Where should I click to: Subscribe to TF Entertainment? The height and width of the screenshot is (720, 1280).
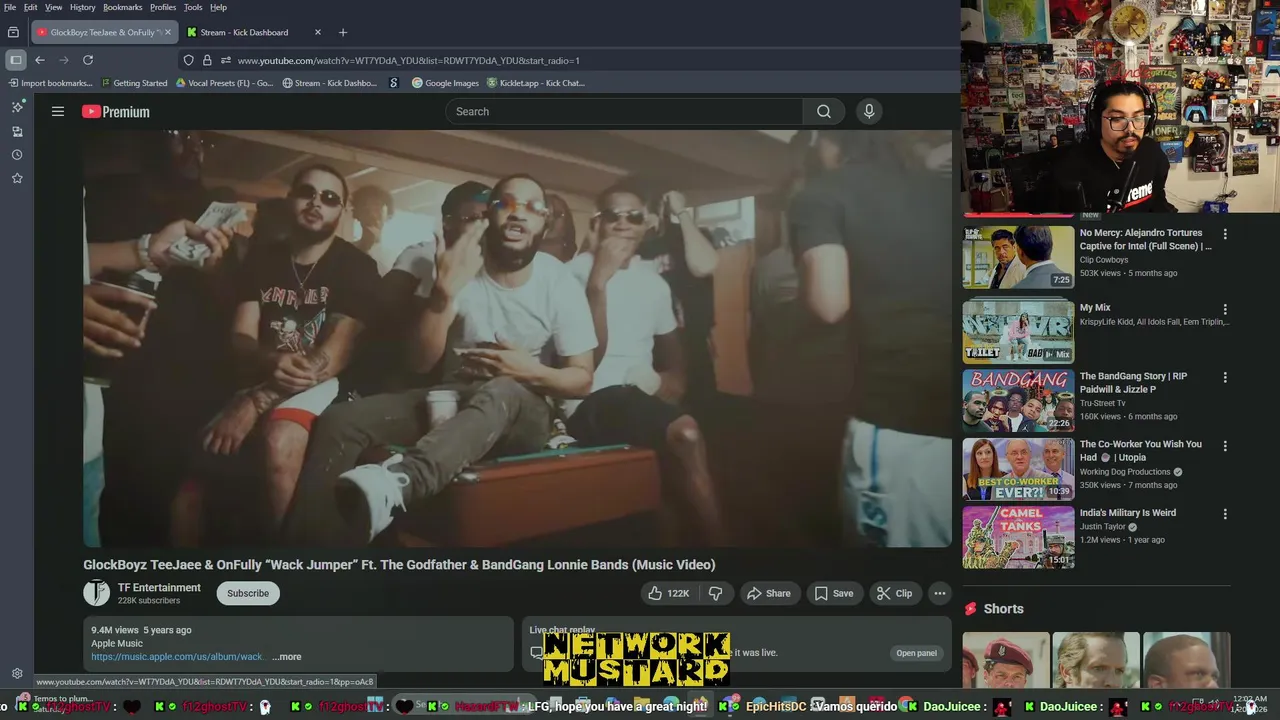248,593
